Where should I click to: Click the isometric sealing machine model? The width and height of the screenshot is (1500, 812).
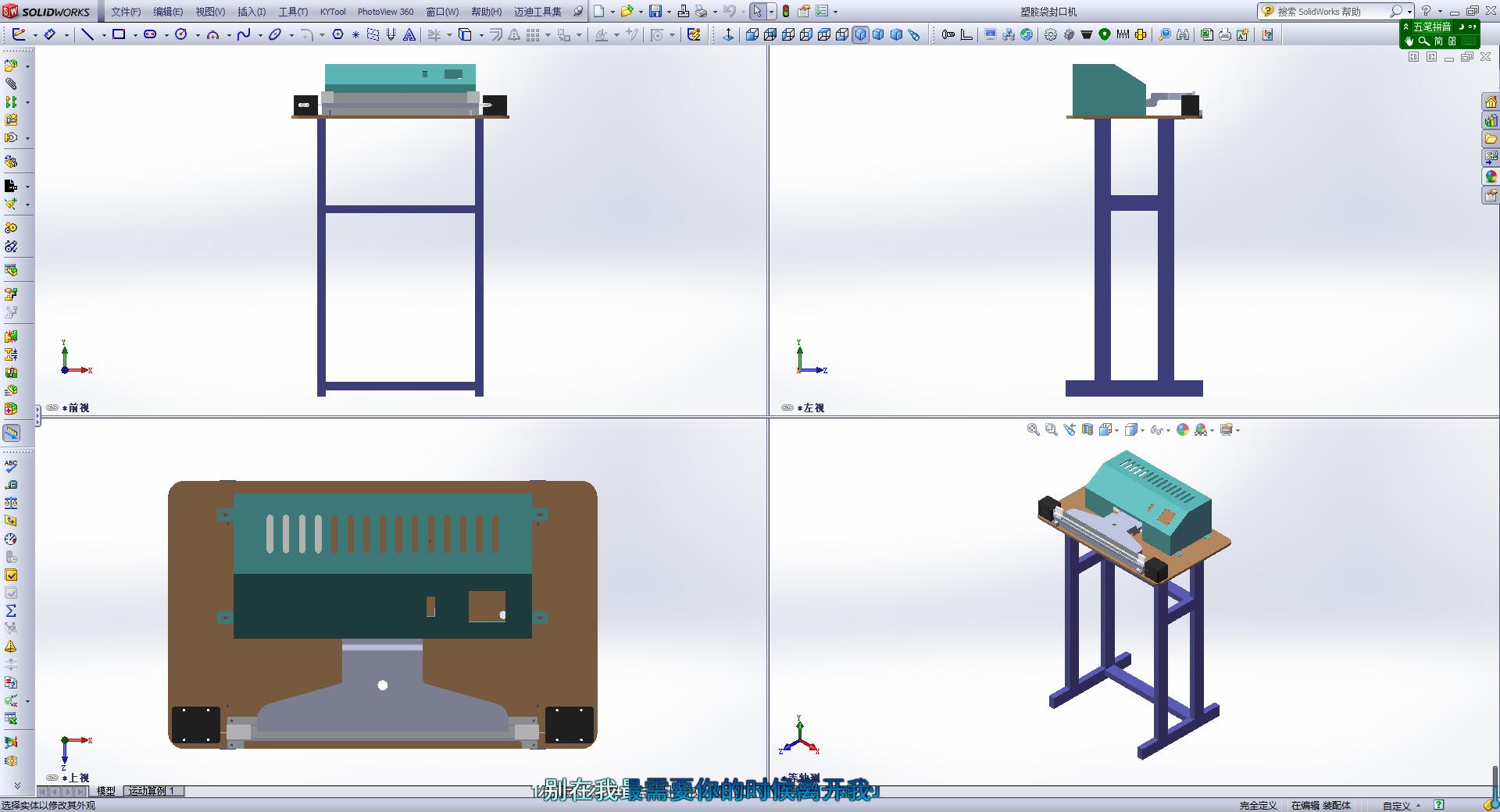[1134, 604]
